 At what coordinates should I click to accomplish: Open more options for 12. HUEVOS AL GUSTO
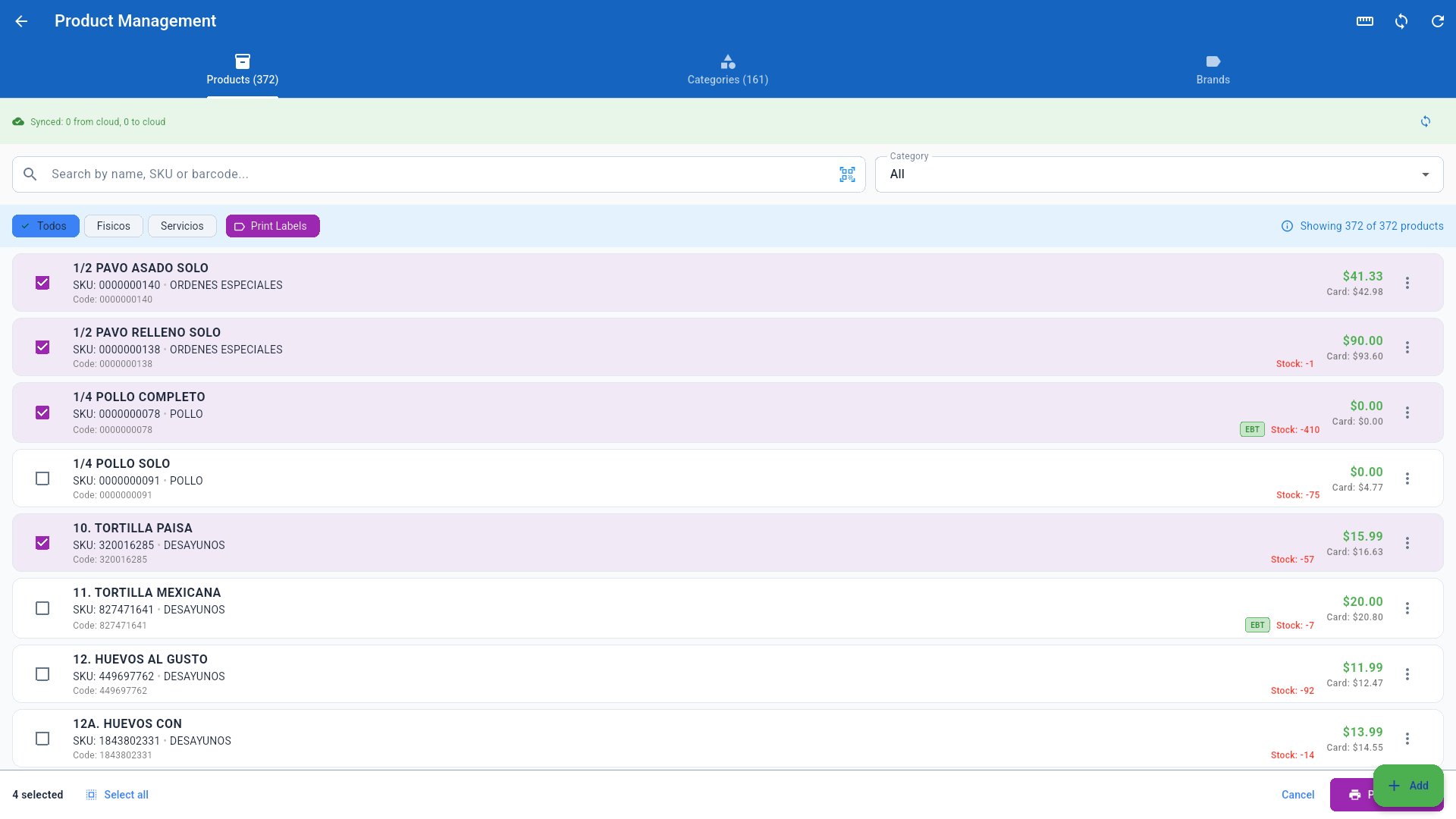tap(1407, 674)
